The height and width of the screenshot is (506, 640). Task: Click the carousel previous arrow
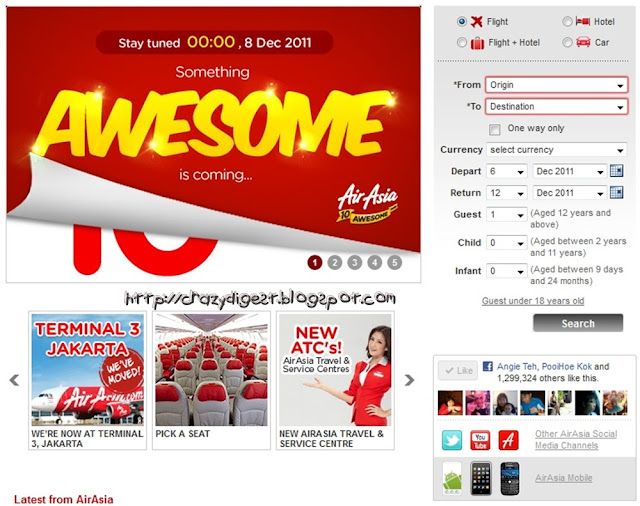pyautogui.click(x=14, y=380)
